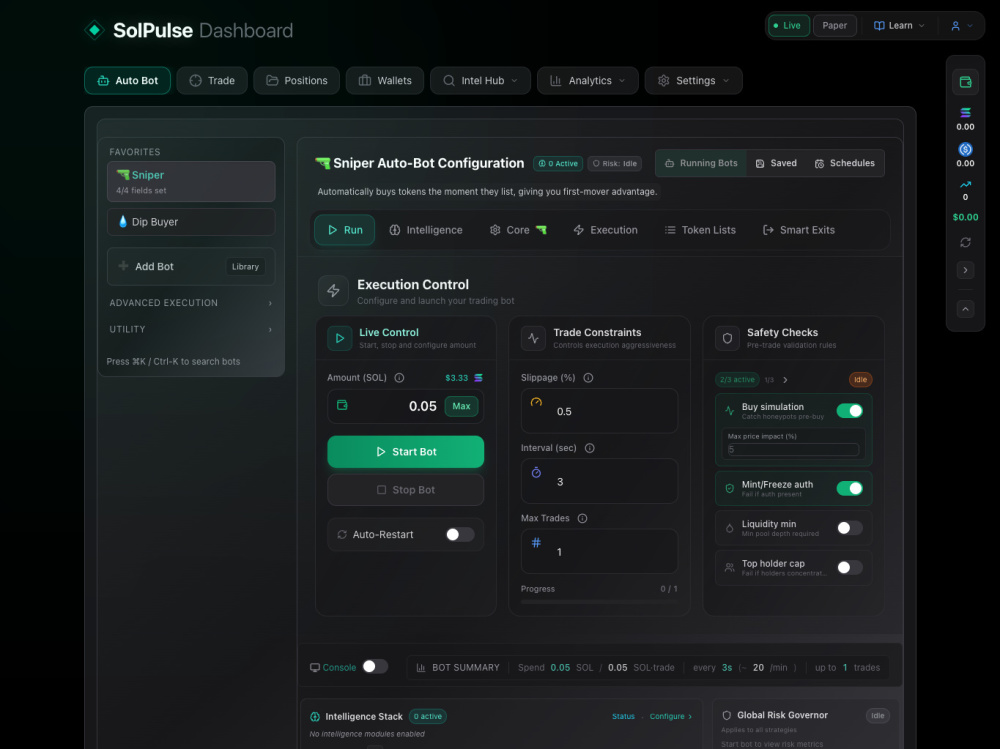Expand the Learn dropdown
The image size is (1000, 749).
tap(899, 26)
